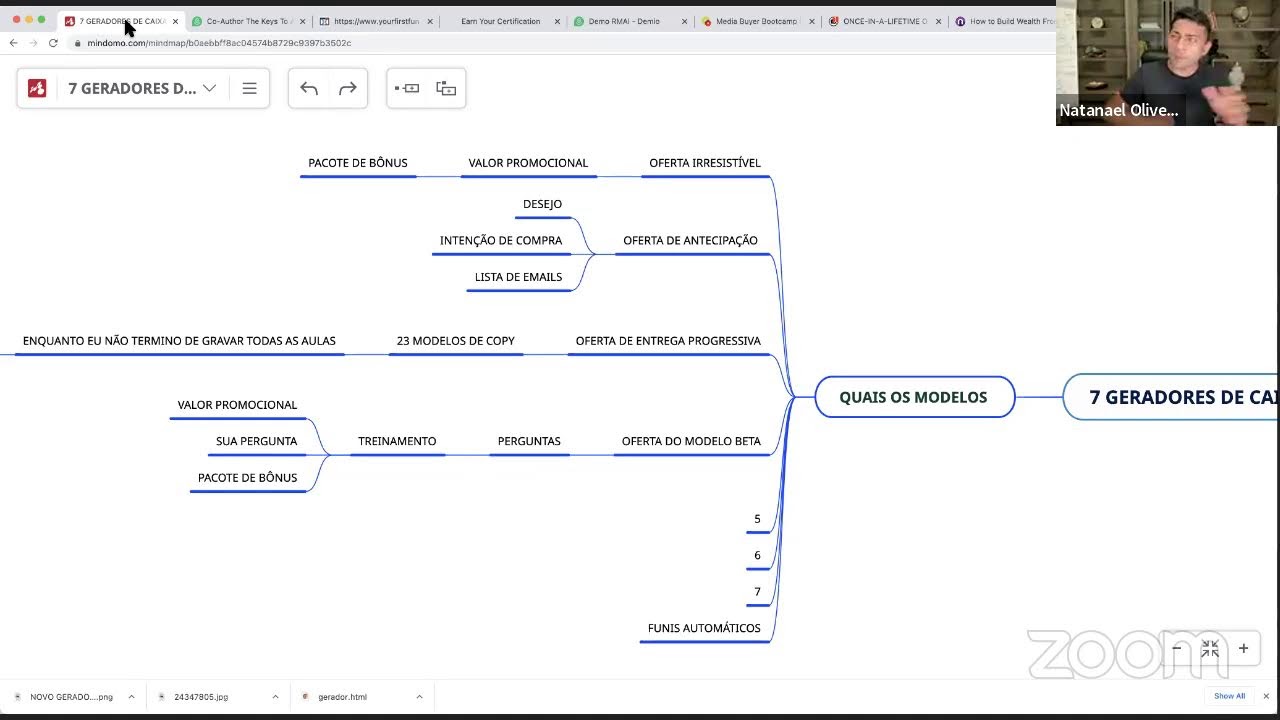1280x720 pixels.
Task: Expand the gerador.html download options chevron
Action: tap(419, 697)
